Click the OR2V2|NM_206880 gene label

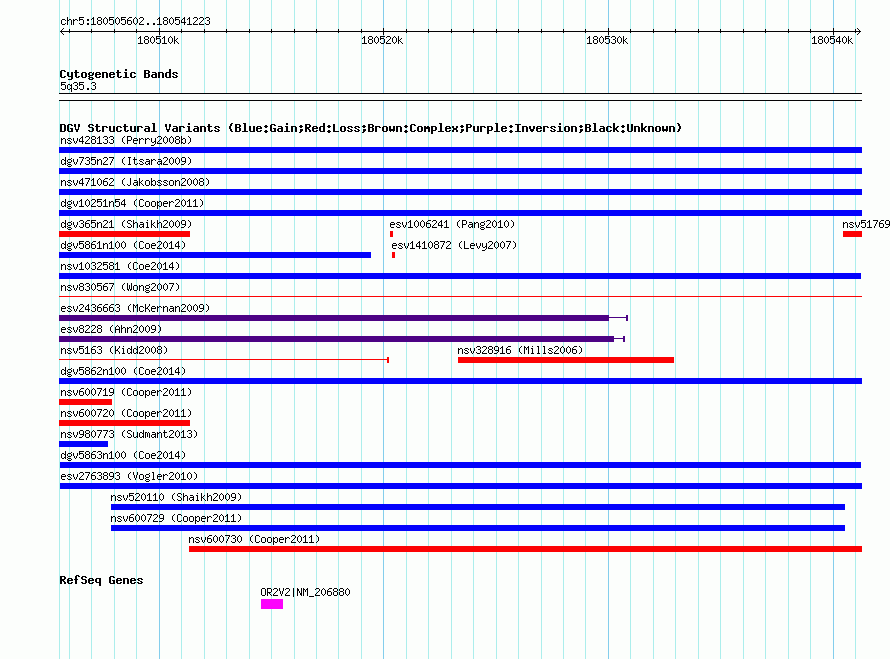(305, 592)
